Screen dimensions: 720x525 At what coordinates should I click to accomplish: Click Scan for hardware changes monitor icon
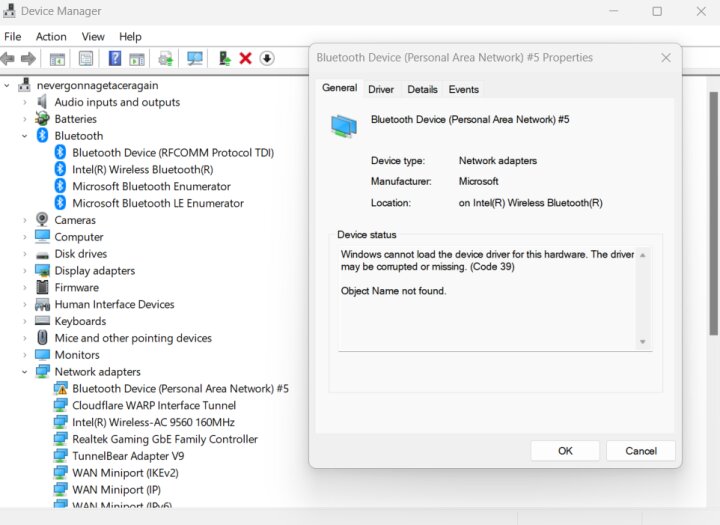pyautogui.click(x=195, y=59)
